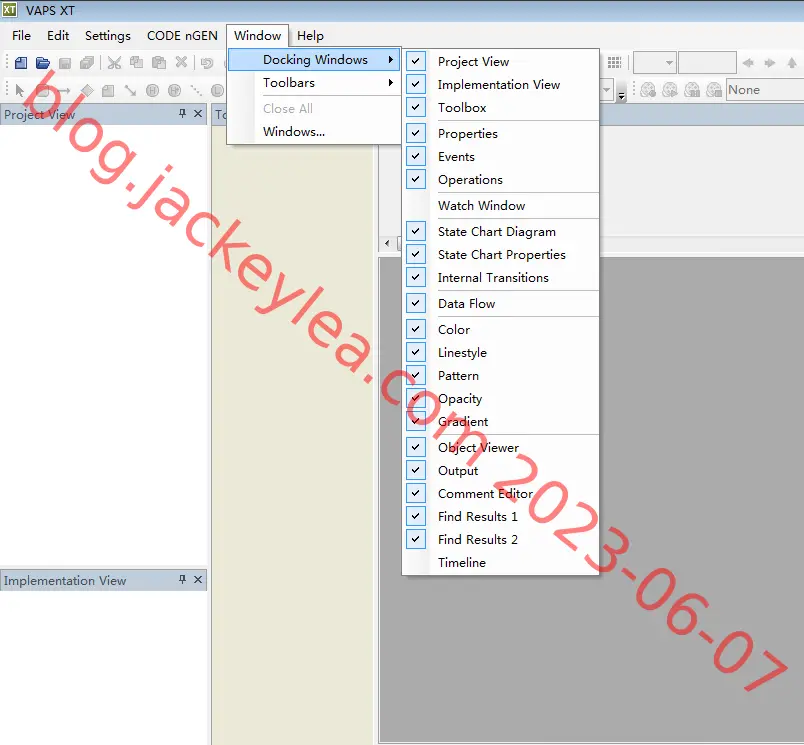804x745 pixels.
Task: Click the Cut scissors icon
Action: (114, 63)
